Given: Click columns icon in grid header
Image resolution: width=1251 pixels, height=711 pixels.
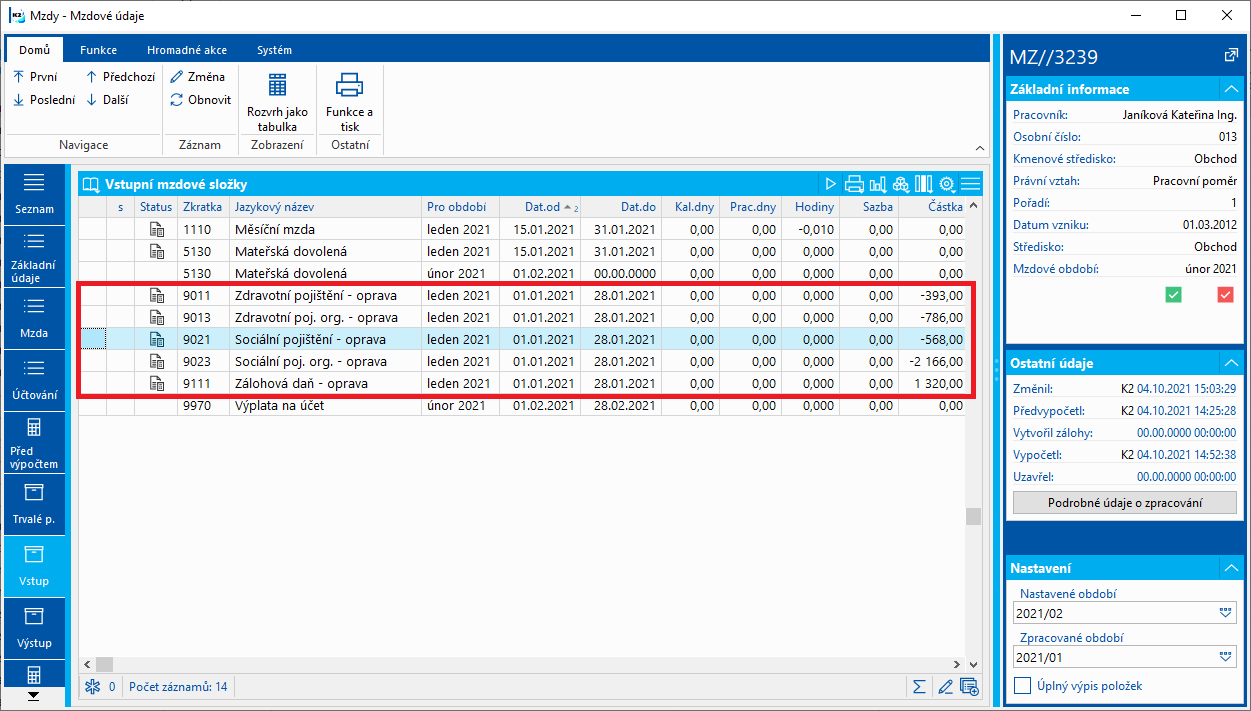Looking at the screenshot, I should coord(924,184).
